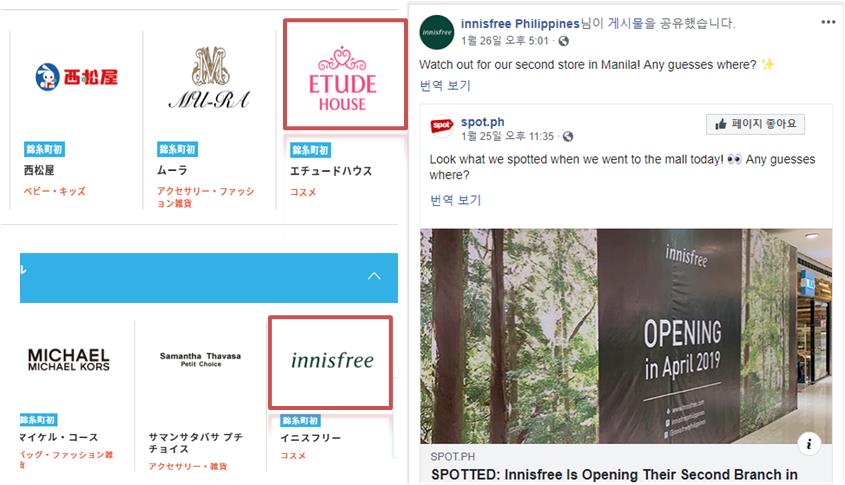Open the SPOTTED Innisfree article headline
Image resolution: width=845 pixels, height=485 pixels.
tap(614, 475)
